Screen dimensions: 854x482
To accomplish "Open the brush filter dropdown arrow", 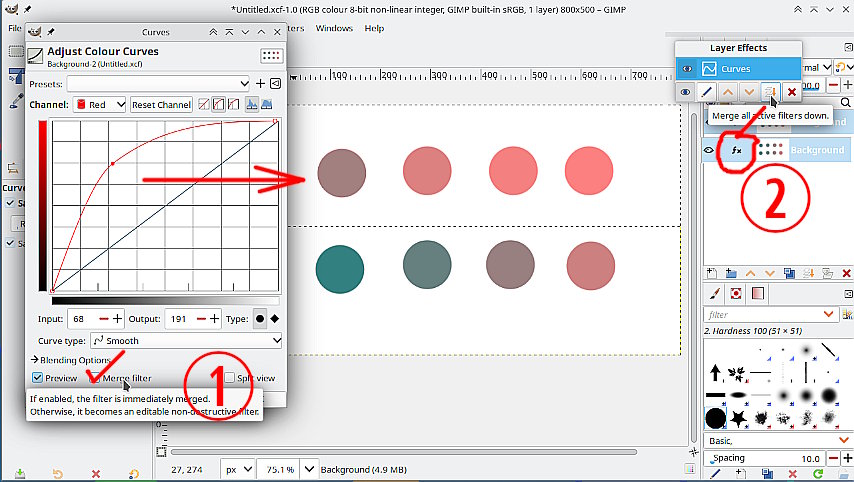I will coord(828,314).
